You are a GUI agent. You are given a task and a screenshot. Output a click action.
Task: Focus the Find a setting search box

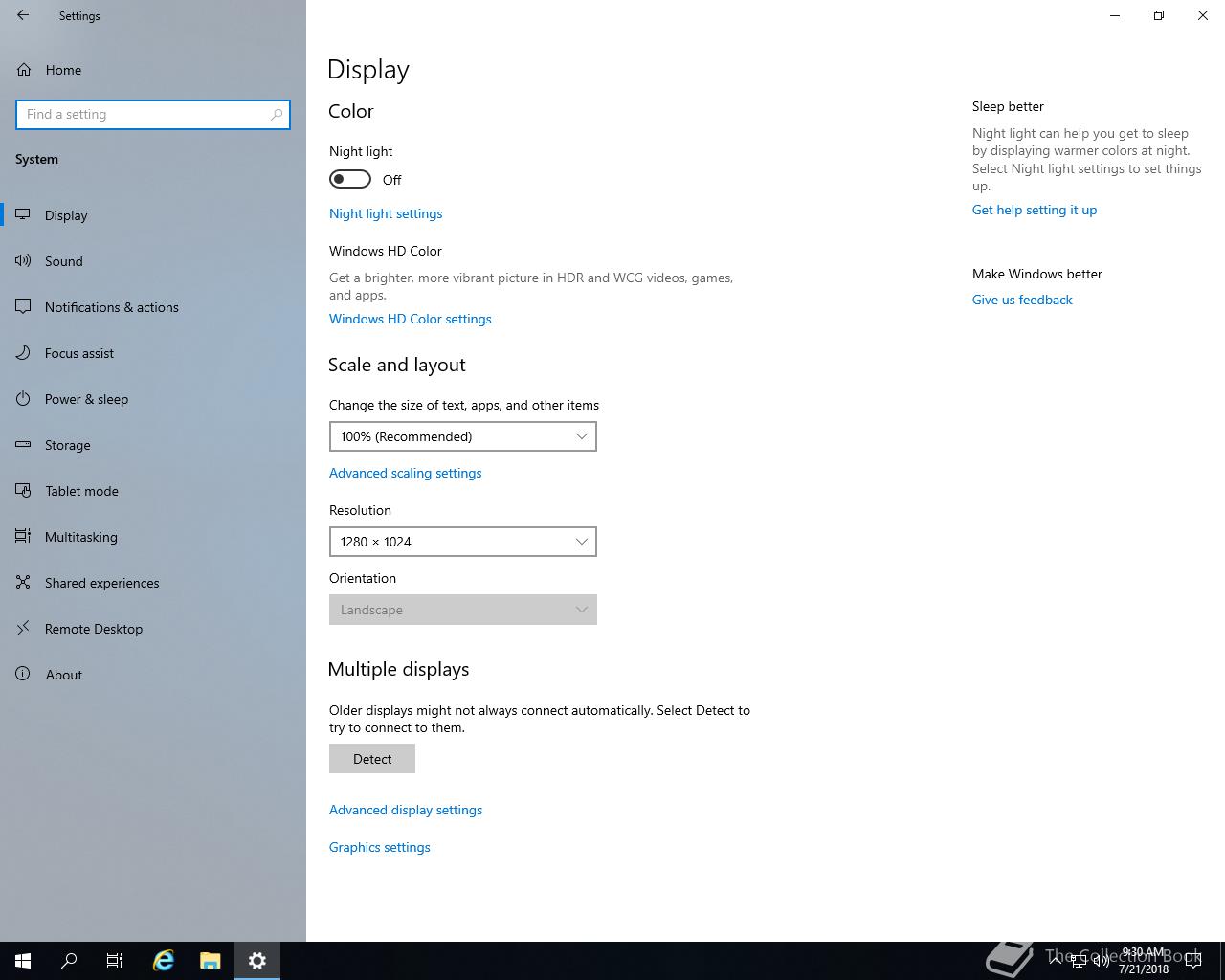click(x=153, y=114)
